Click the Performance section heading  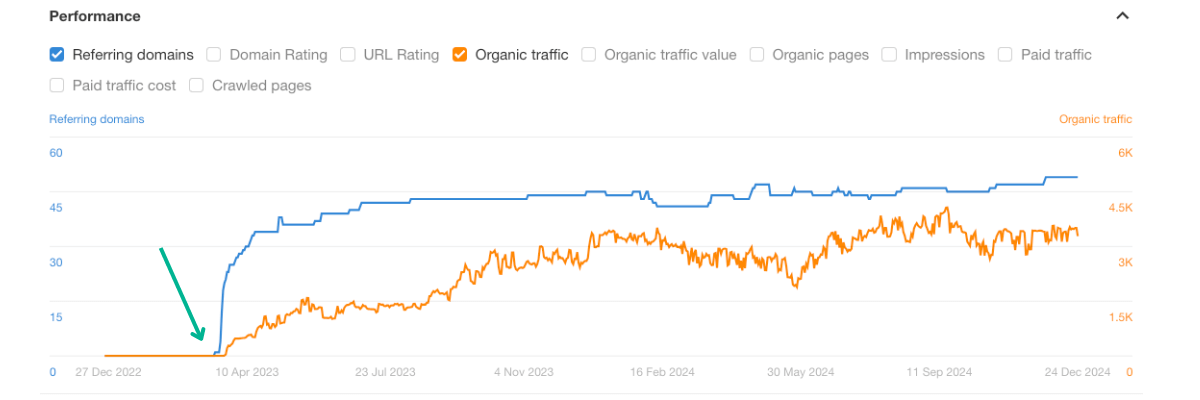pyautogui.click(x=95, y=16)
